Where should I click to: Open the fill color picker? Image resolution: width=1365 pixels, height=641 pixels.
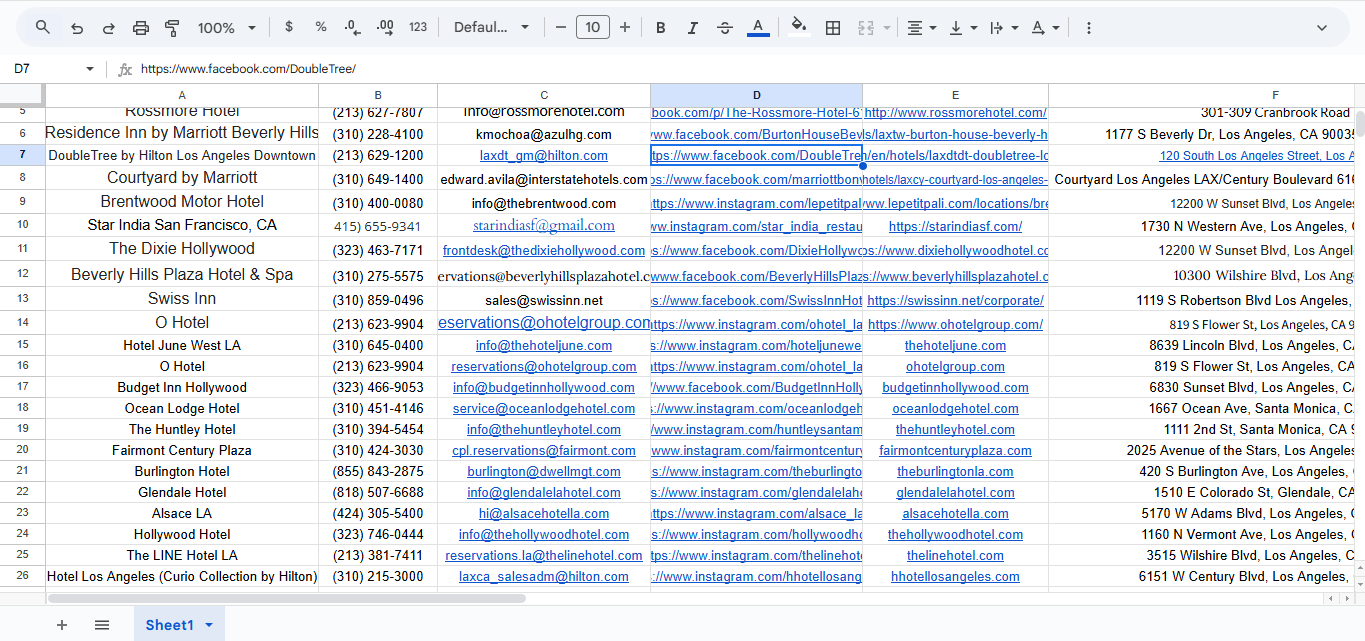coord(798,27)
